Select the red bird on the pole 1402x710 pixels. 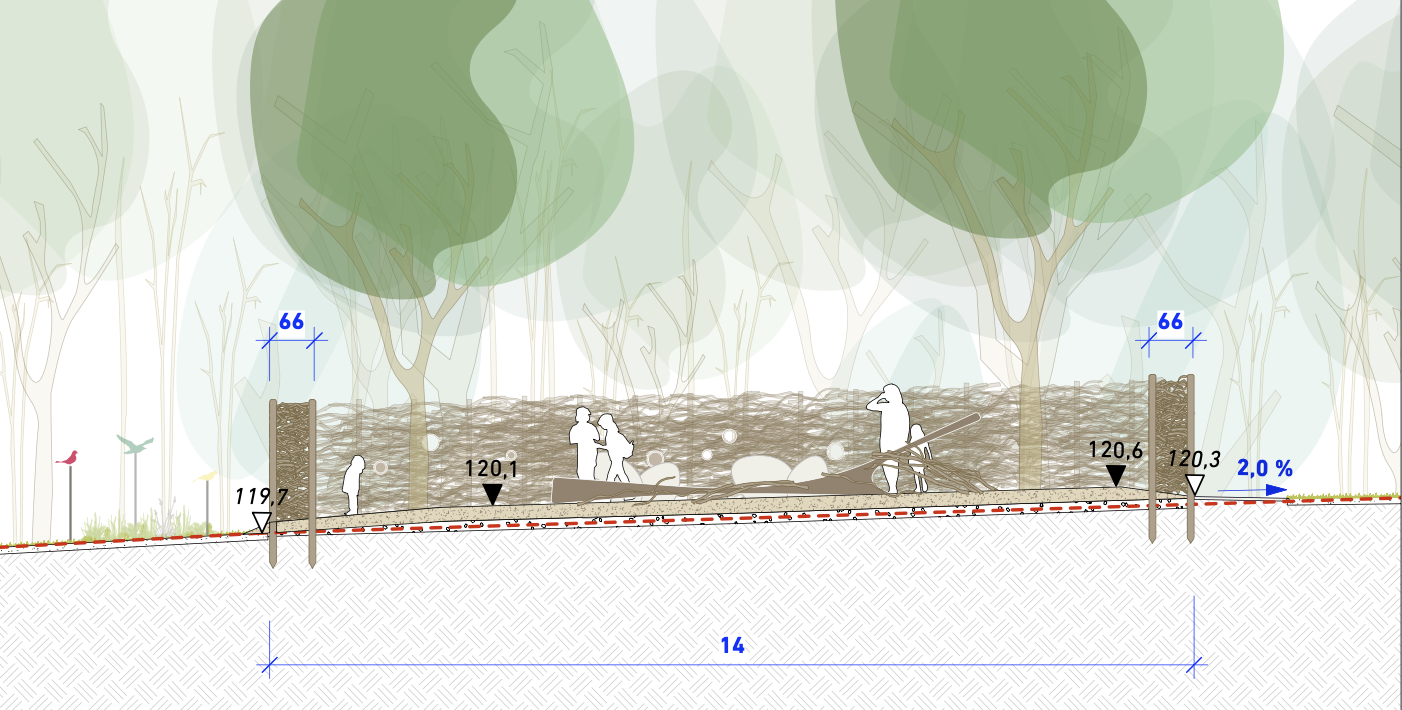pos(68,458)
